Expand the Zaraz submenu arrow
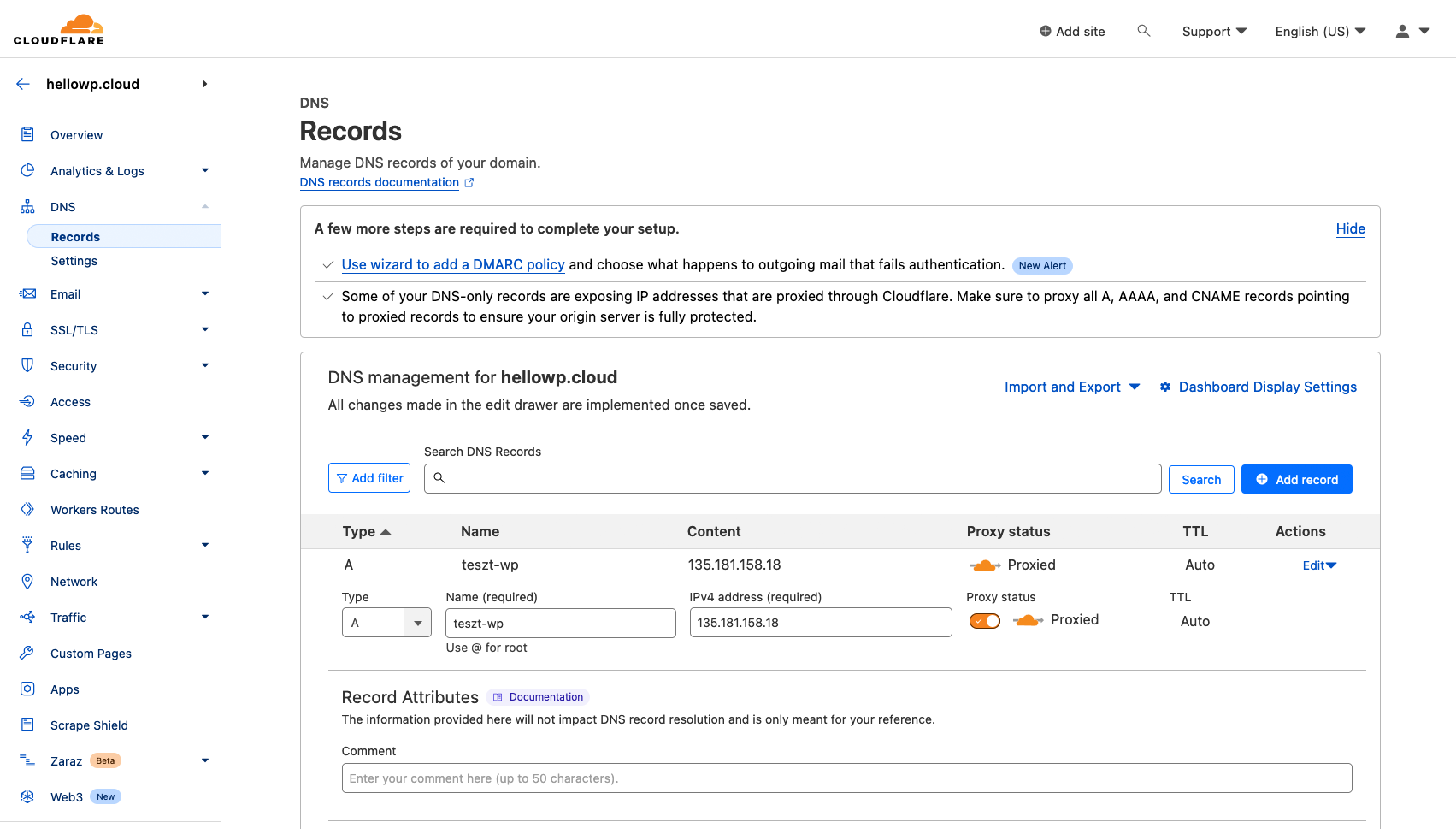The image size is (1456, 834). 205,760
